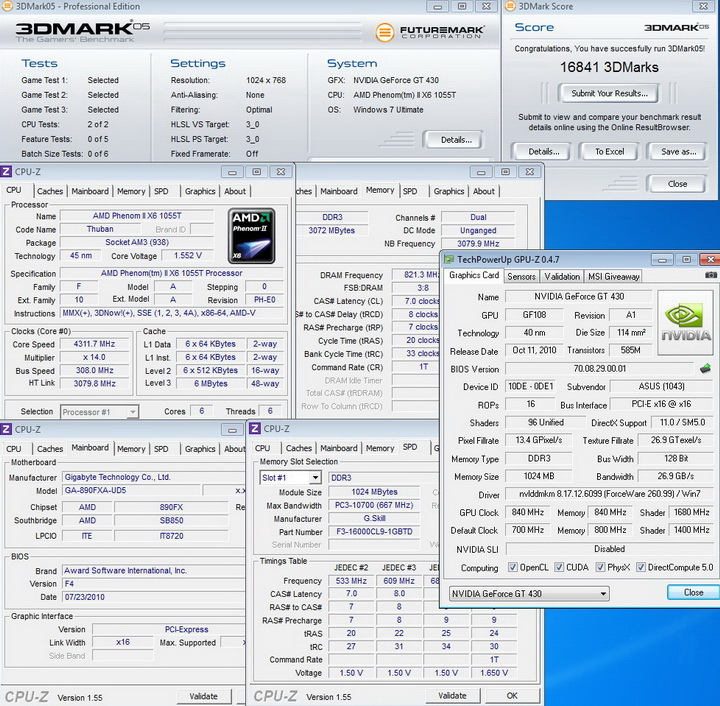The image size is (720, 706).
Task: Click the 3DMark05 title bar app icon
Action: 6,6
